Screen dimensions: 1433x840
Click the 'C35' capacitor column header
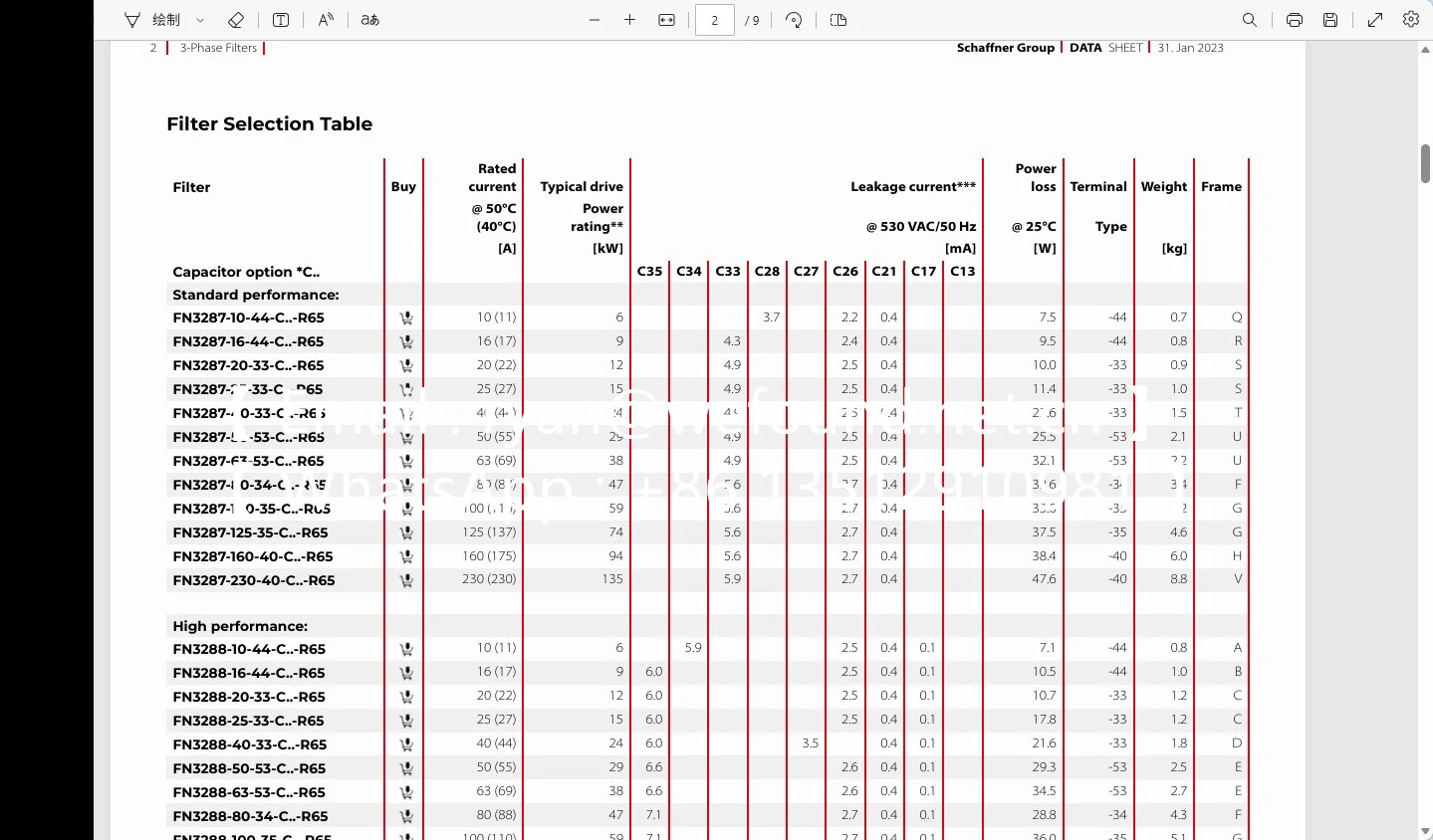coord(649,271)
